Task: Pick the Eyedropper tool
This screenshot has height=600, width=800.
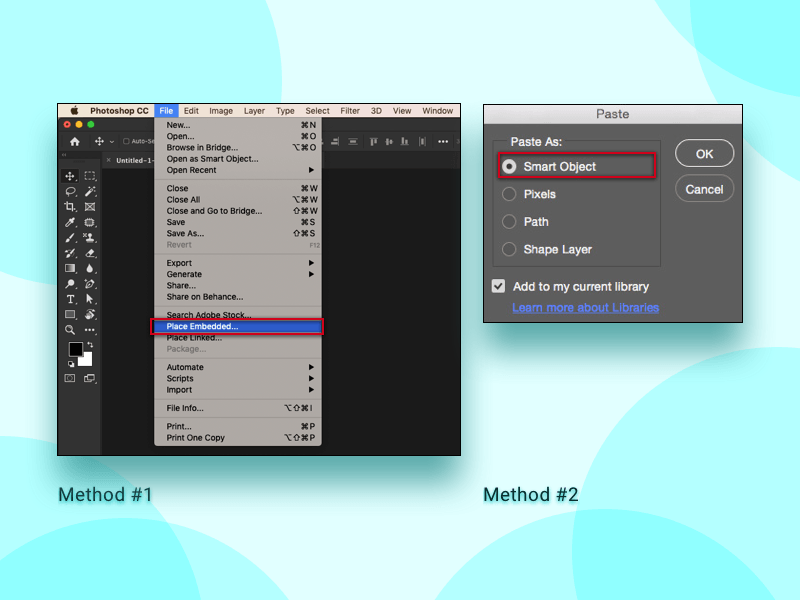Action: click(x=71, y=222)
